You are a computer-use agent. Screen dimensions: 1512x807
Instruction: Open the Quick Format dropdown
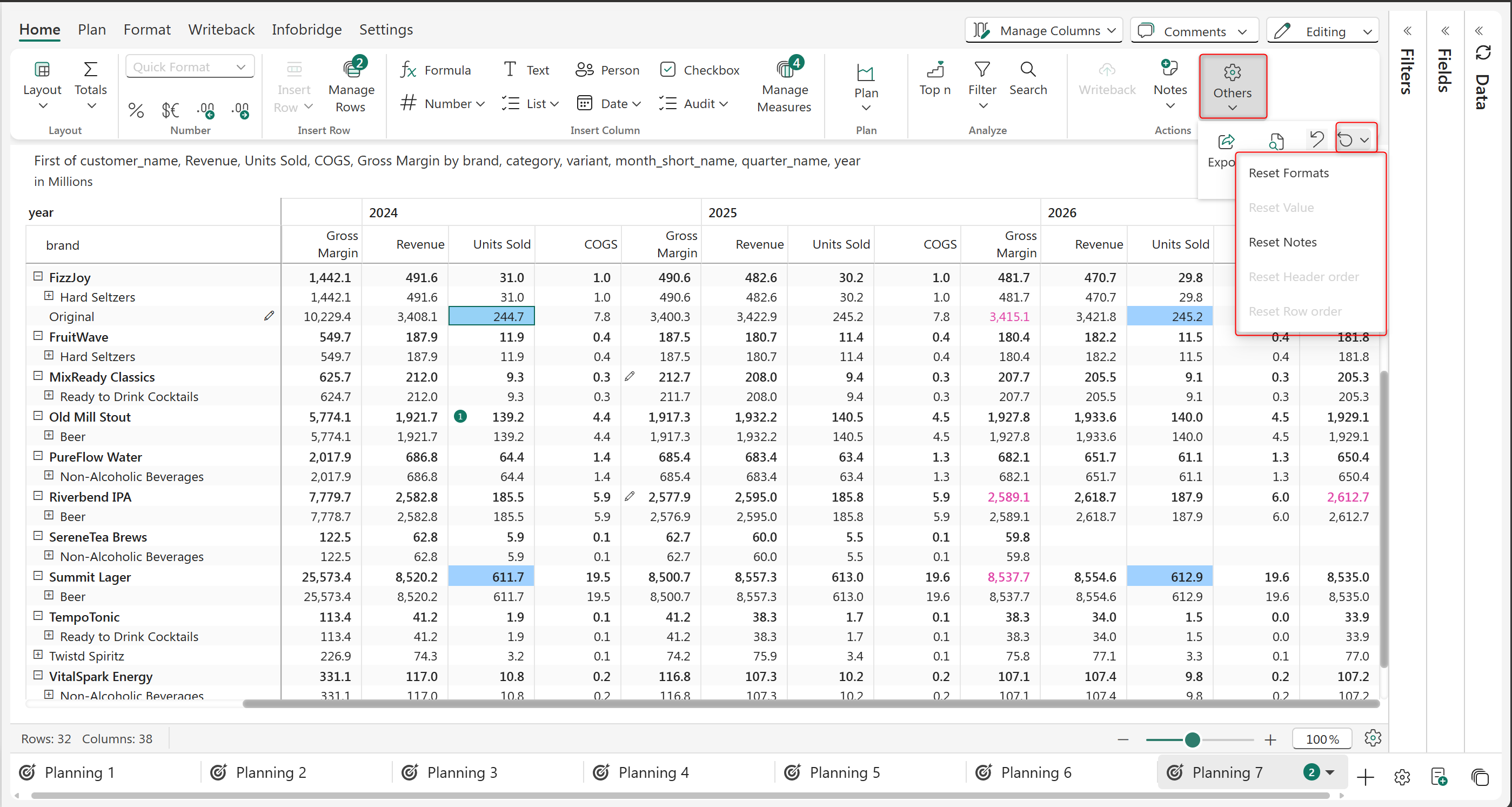190,67
